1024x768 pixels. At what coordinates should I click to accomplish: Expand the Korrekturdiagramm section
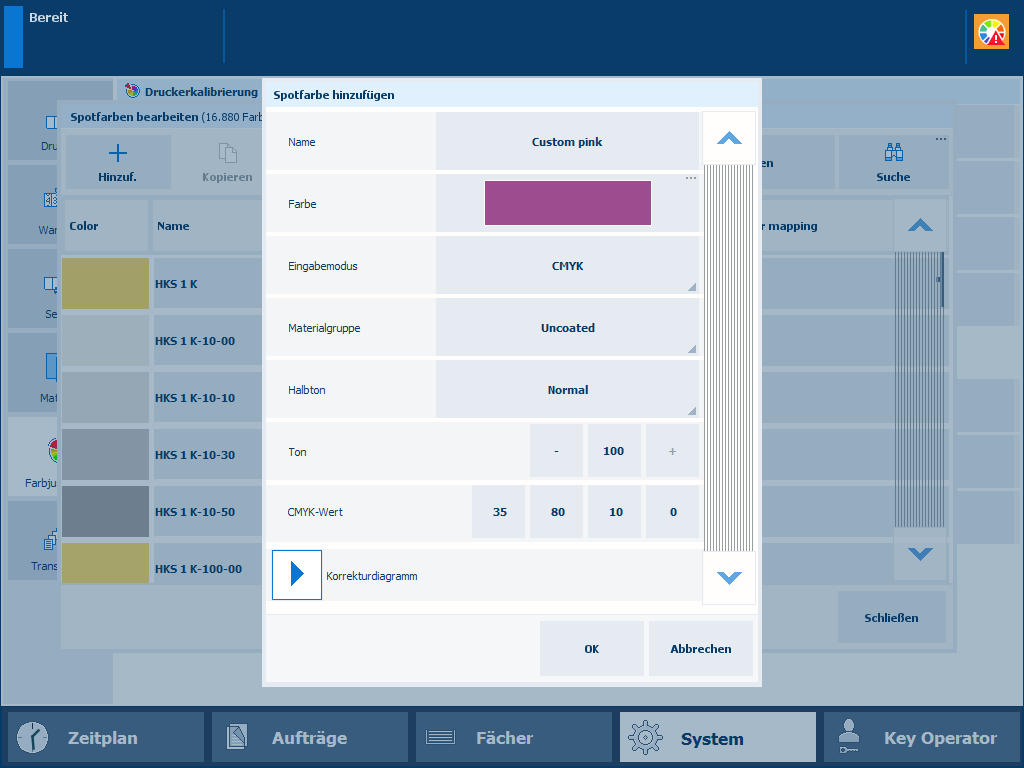[x=297, y=575]
